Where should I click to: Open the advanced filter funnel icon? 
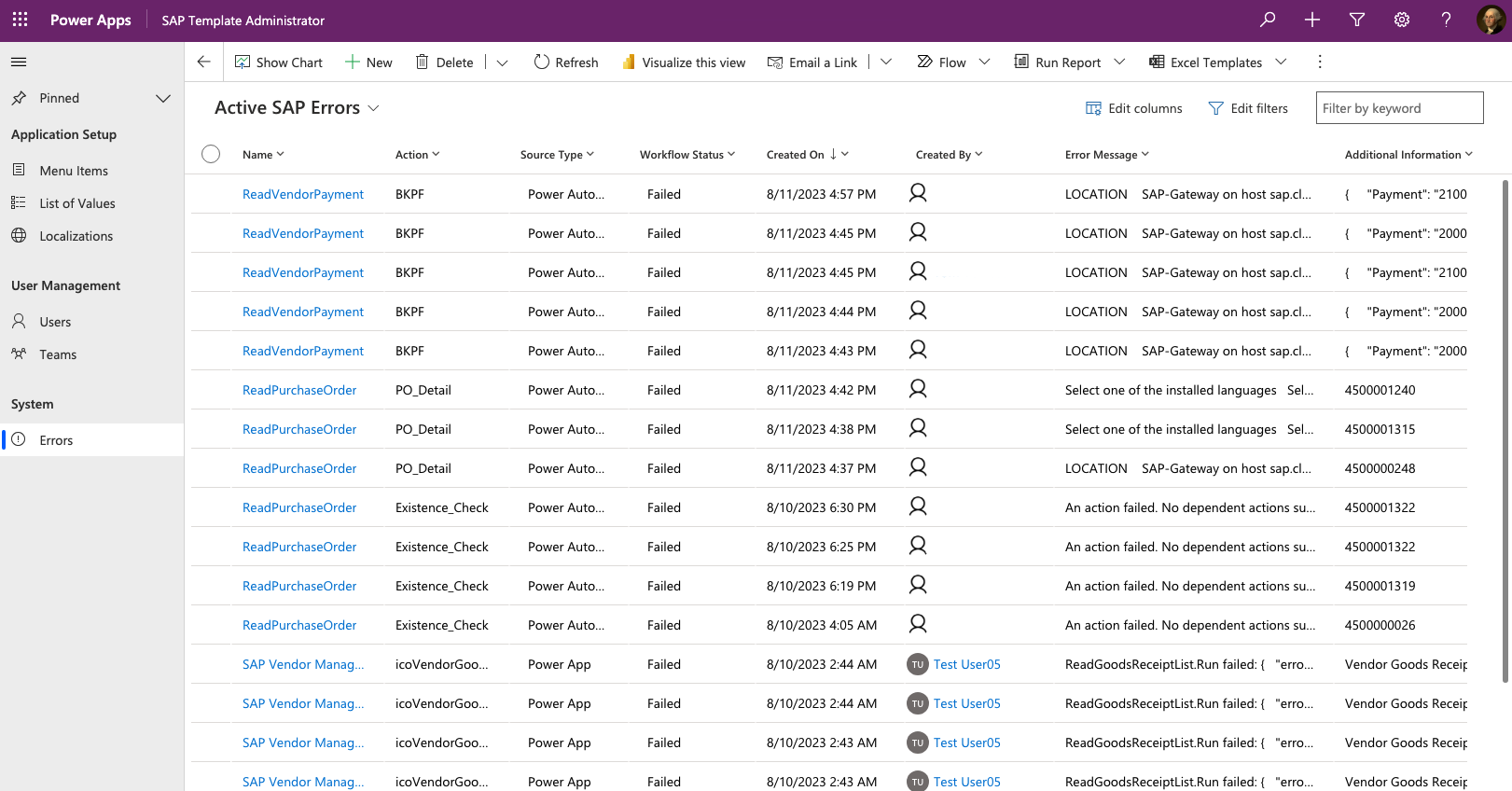[x=1356, y=20]
